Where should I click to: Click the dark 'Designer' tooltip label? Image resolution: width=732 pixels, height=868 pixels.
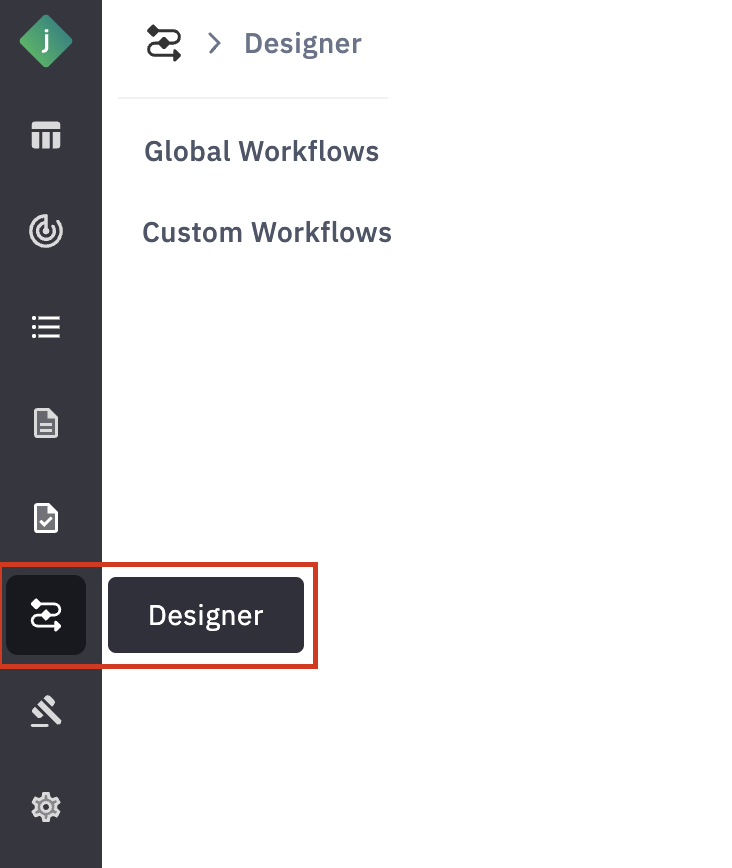206,615
